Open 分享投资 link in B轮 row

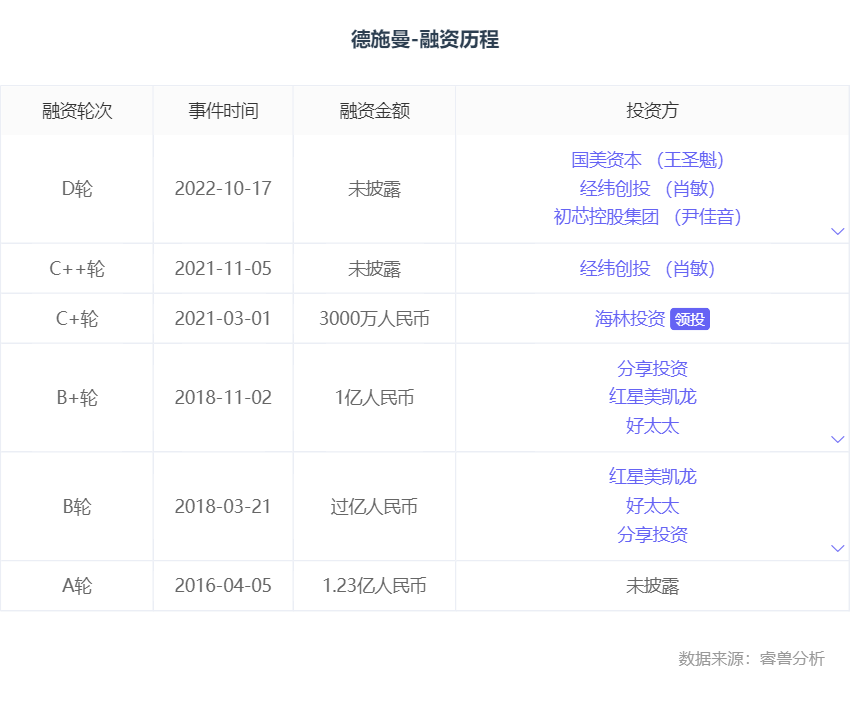tap(653, 534)
